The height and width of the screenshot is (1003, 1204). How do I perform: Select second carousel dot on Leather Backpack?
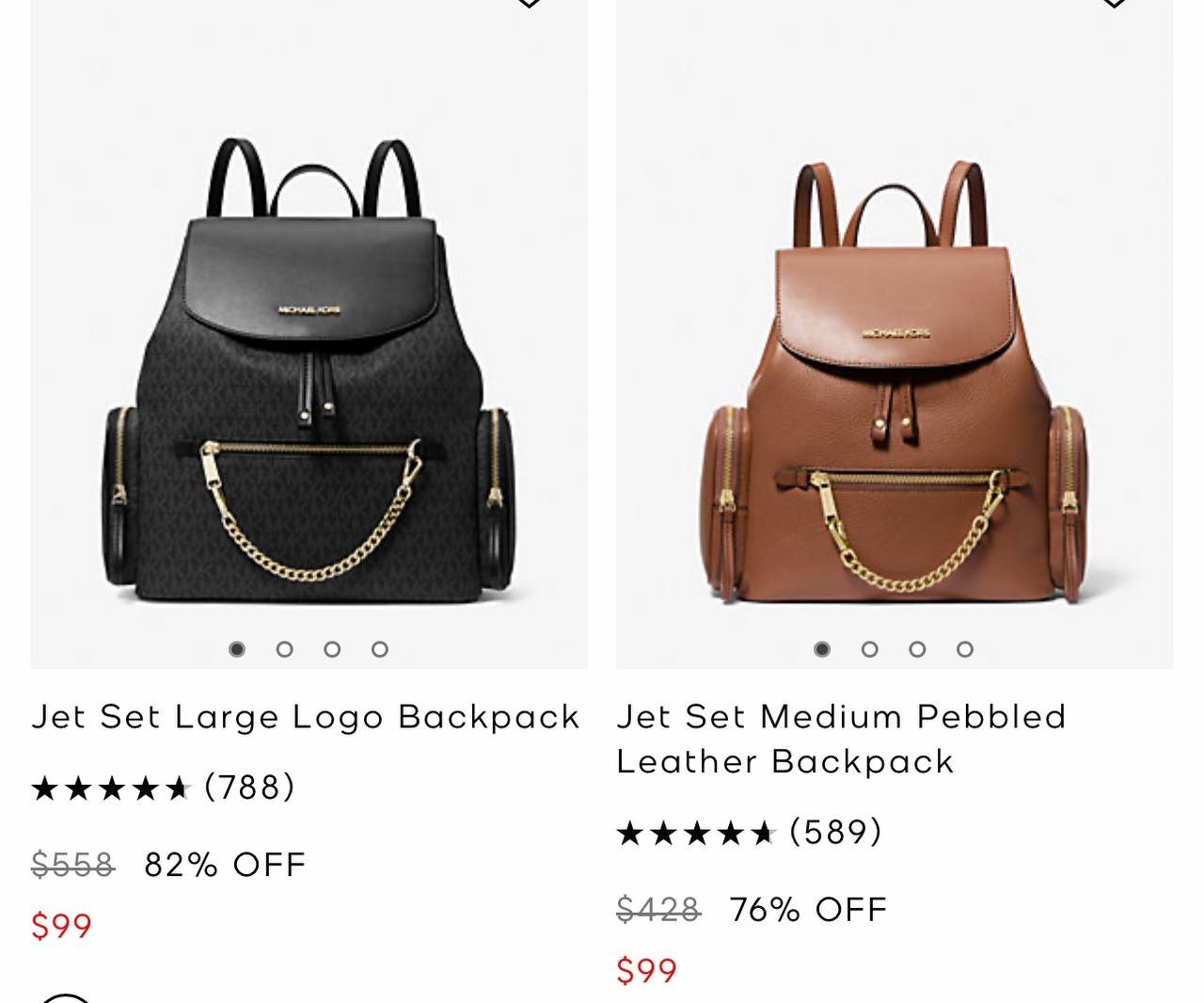coord(869,649)
